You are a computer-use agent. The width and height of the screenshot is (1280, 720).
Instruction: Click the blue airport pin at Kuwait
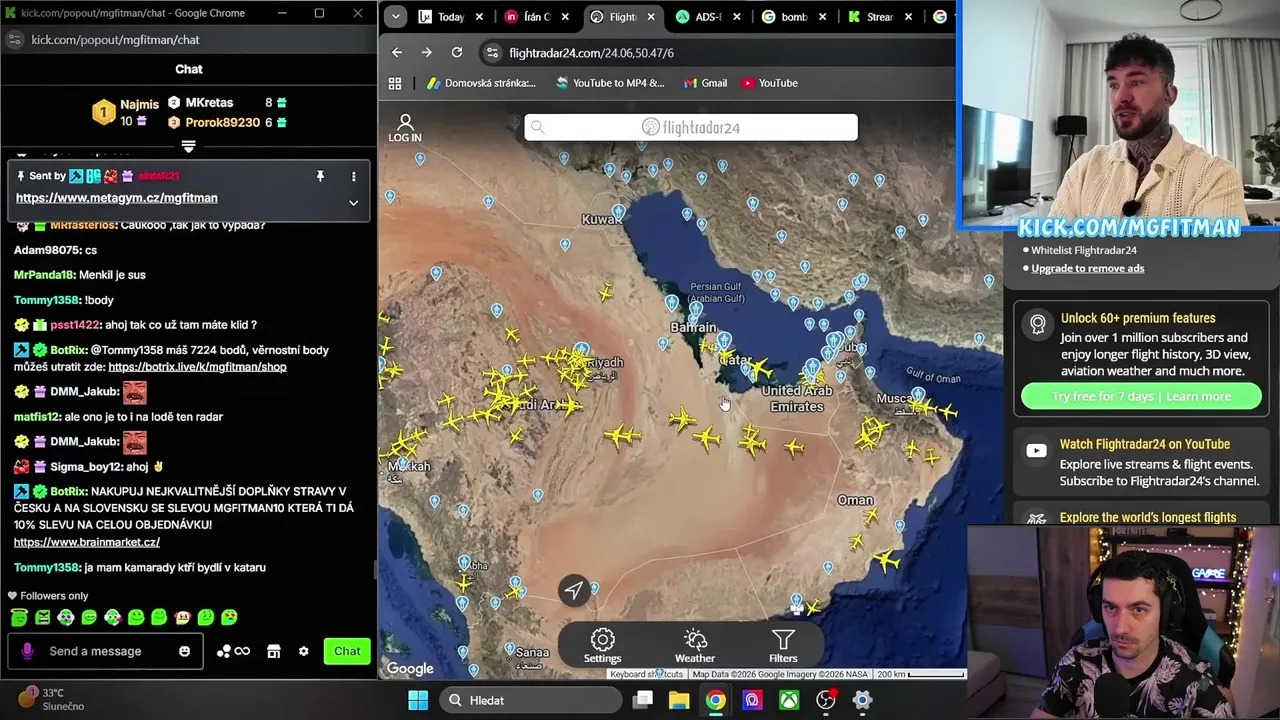coord(619,213)
